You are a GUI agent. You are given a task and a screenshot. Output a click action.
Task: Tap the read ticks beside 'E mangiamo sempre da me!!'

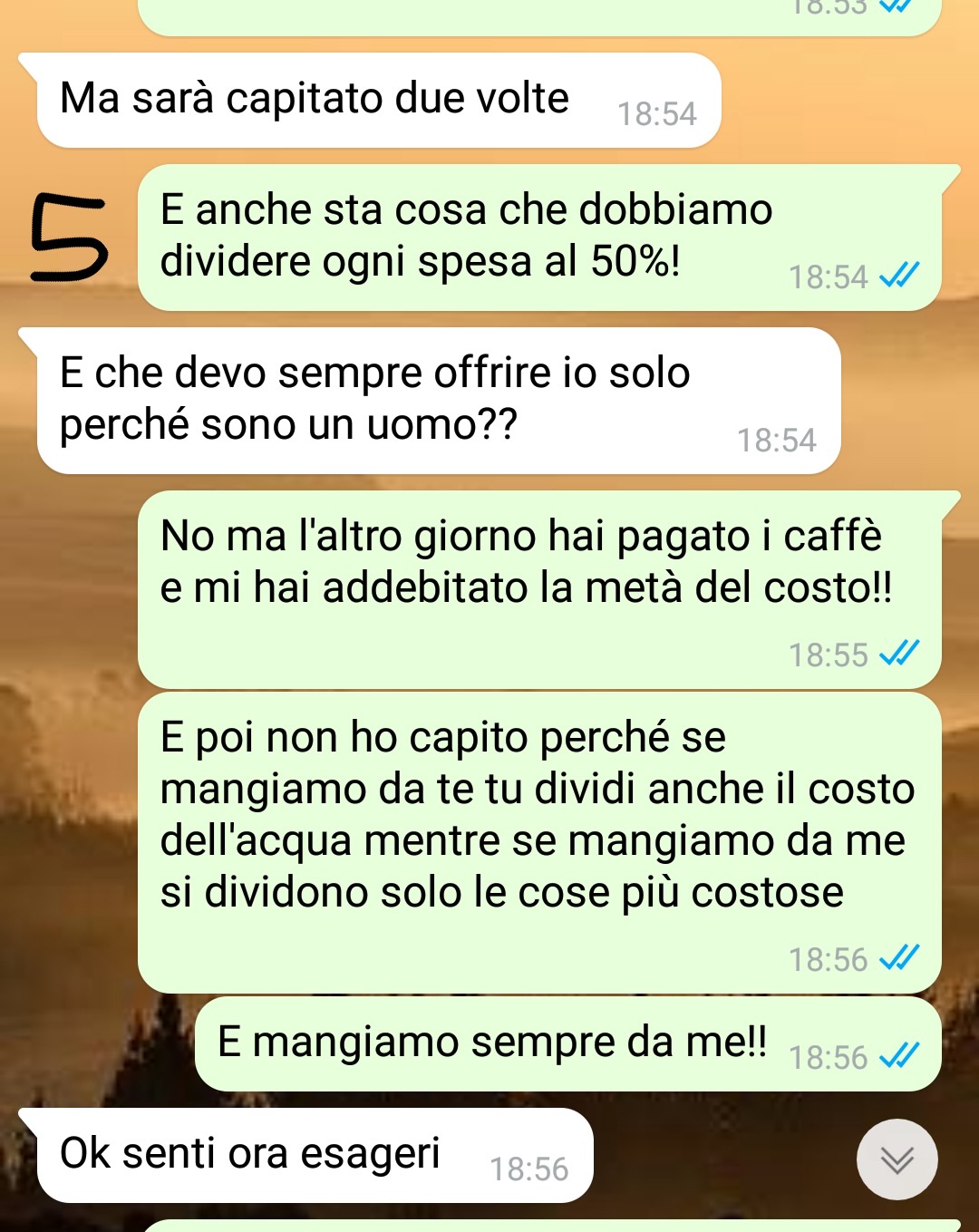point(900,1055)
